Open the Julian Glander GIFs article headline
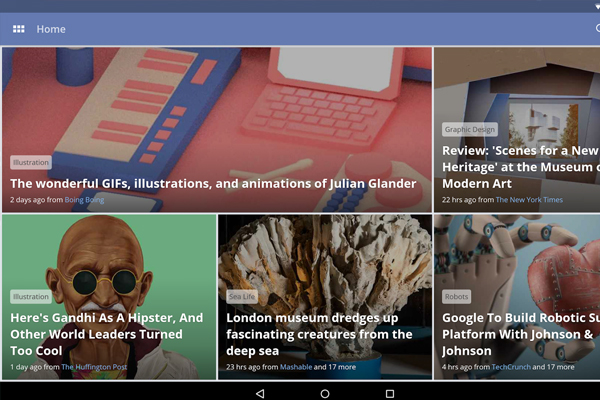This screenshot has width=600, height=400. coord(213,184)
